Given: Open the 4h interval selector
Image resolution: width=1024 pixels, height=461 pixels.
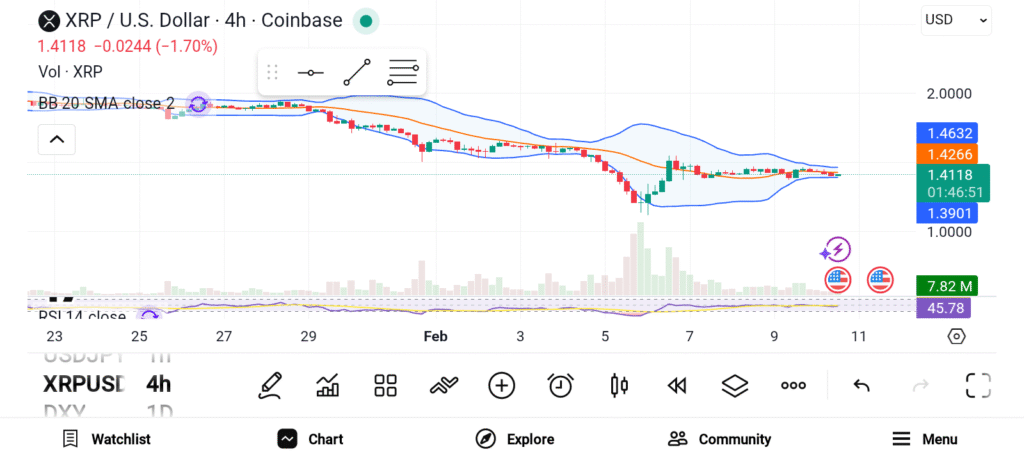Looking at the screenshot, I should click(x=158, y=384).
